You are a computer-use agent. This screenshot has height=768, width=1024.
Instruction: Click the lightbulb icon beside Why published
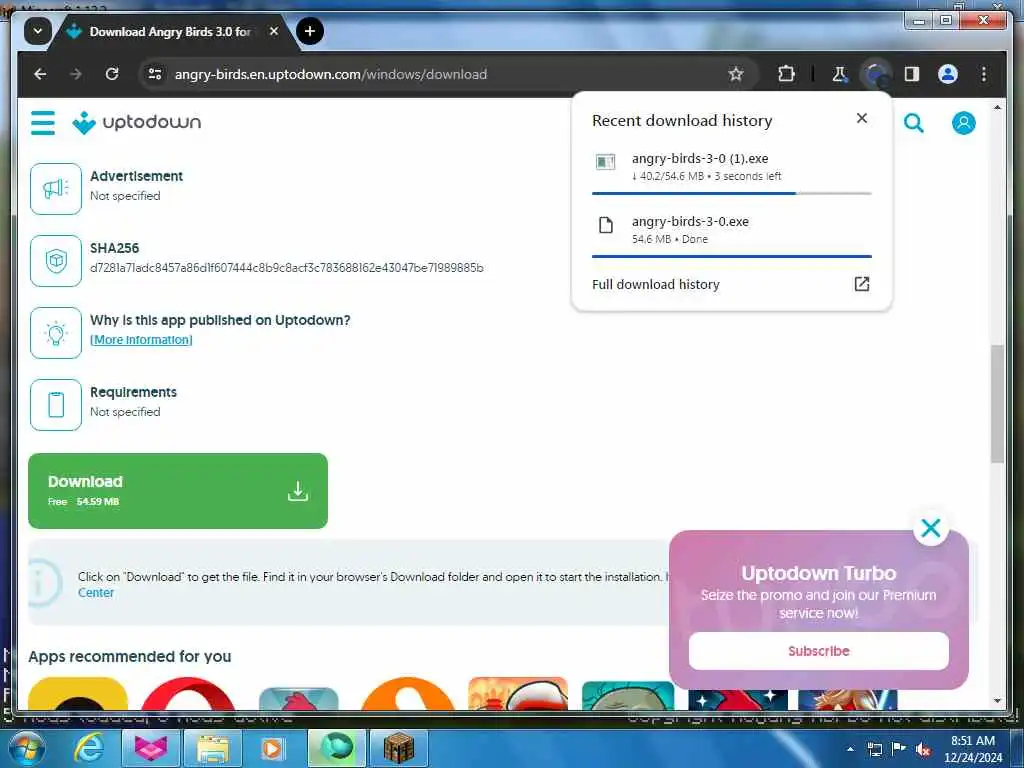pos(56,333)
